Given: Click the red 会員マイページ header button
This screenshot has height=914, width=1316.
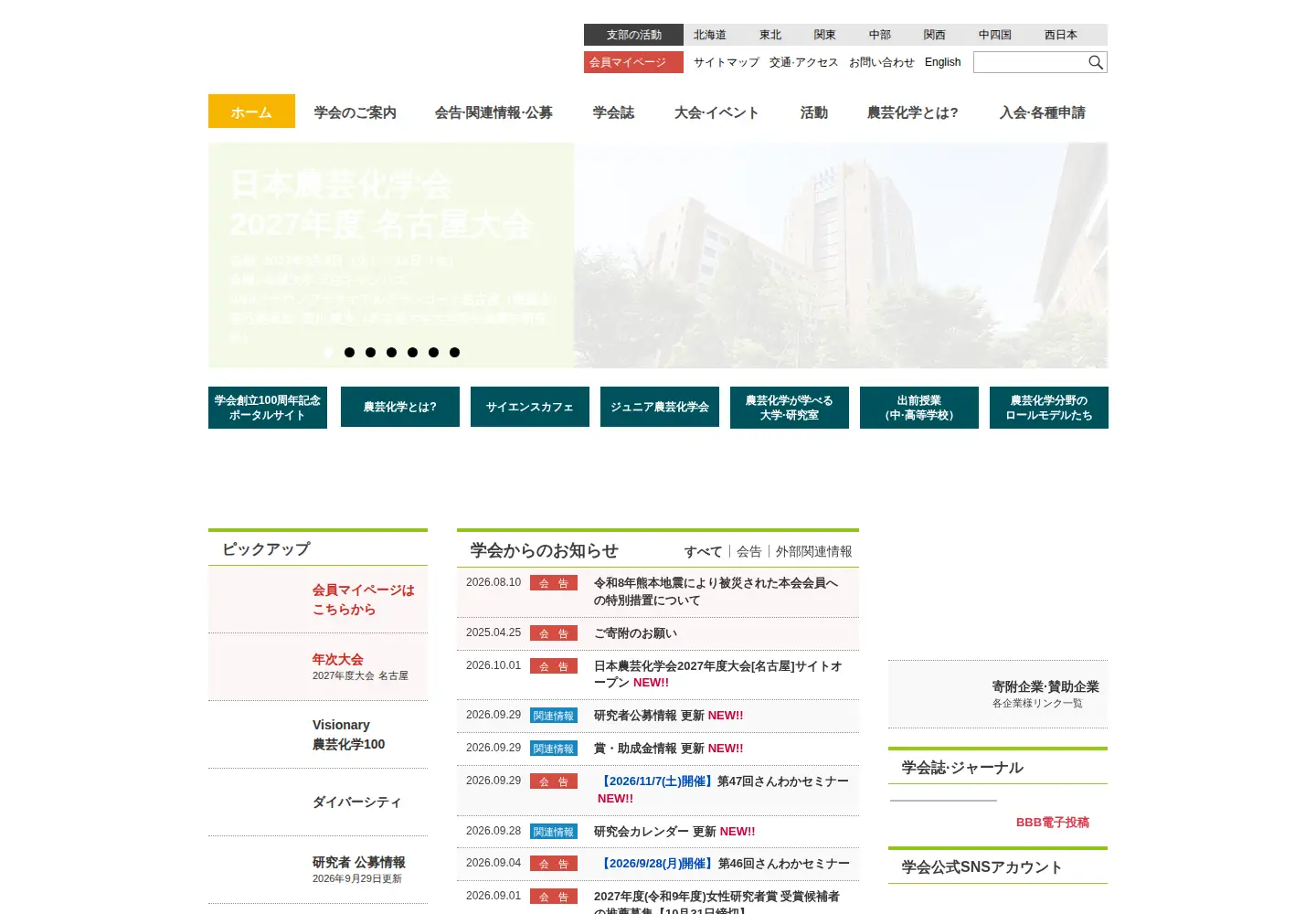Looking at the screenshot, I should [633, 62].
